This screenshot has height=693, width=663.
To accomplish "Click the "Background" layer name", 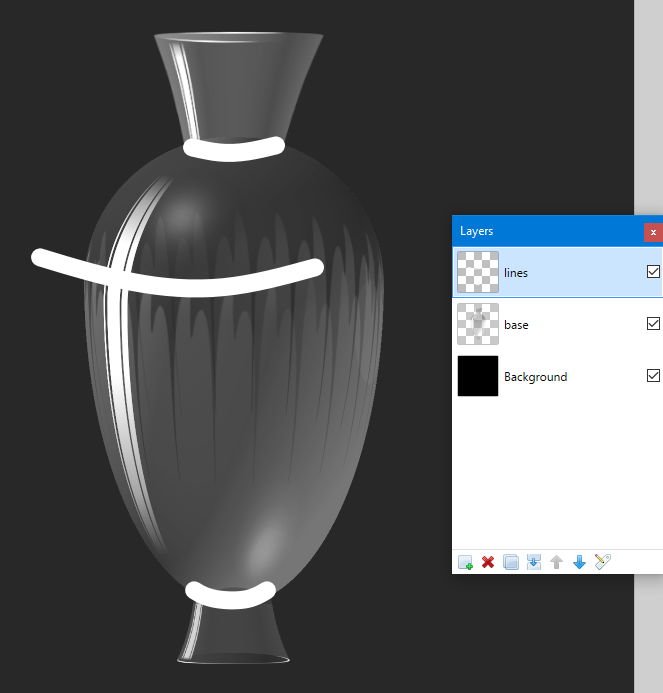I will pos(535,377).
